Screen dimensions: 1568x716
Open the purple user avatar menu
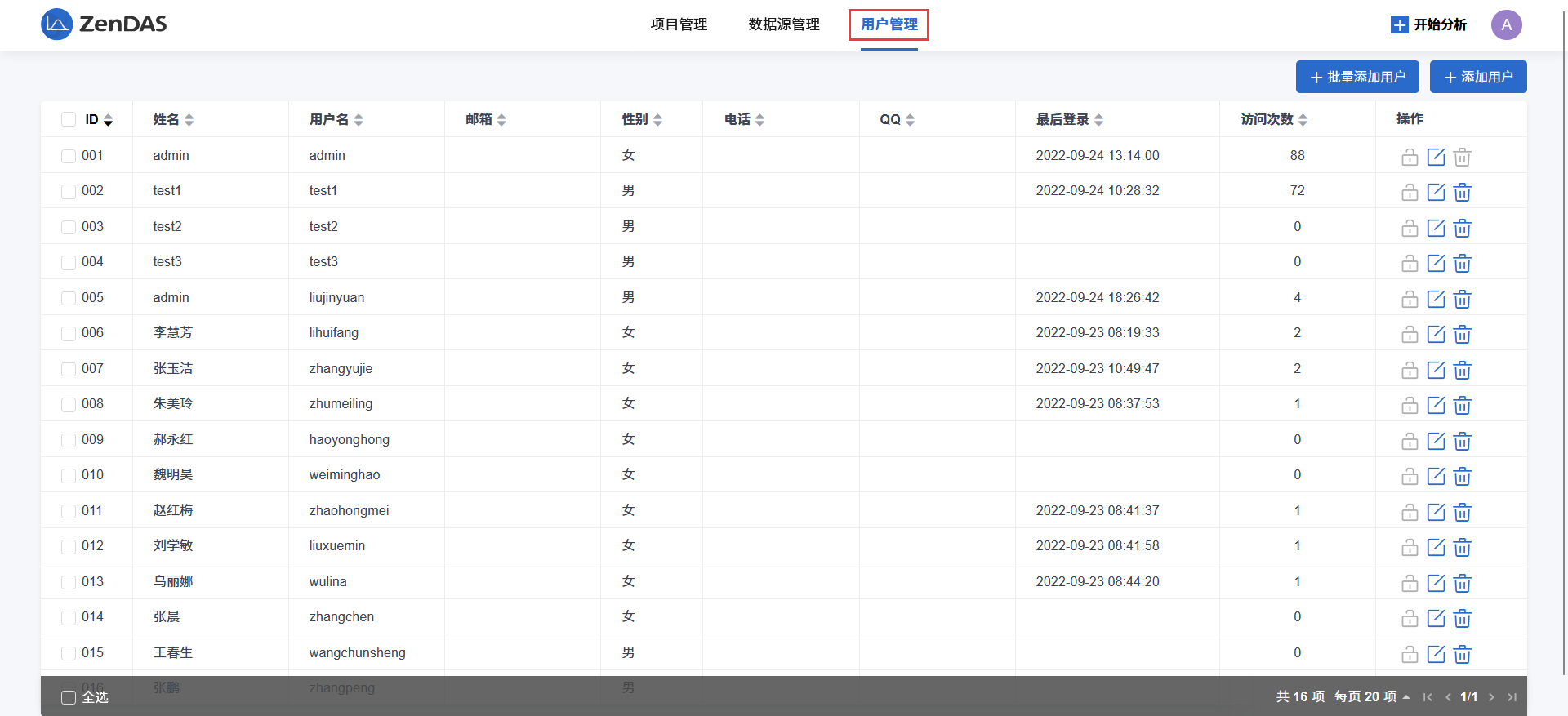[x=1506, y=24]
